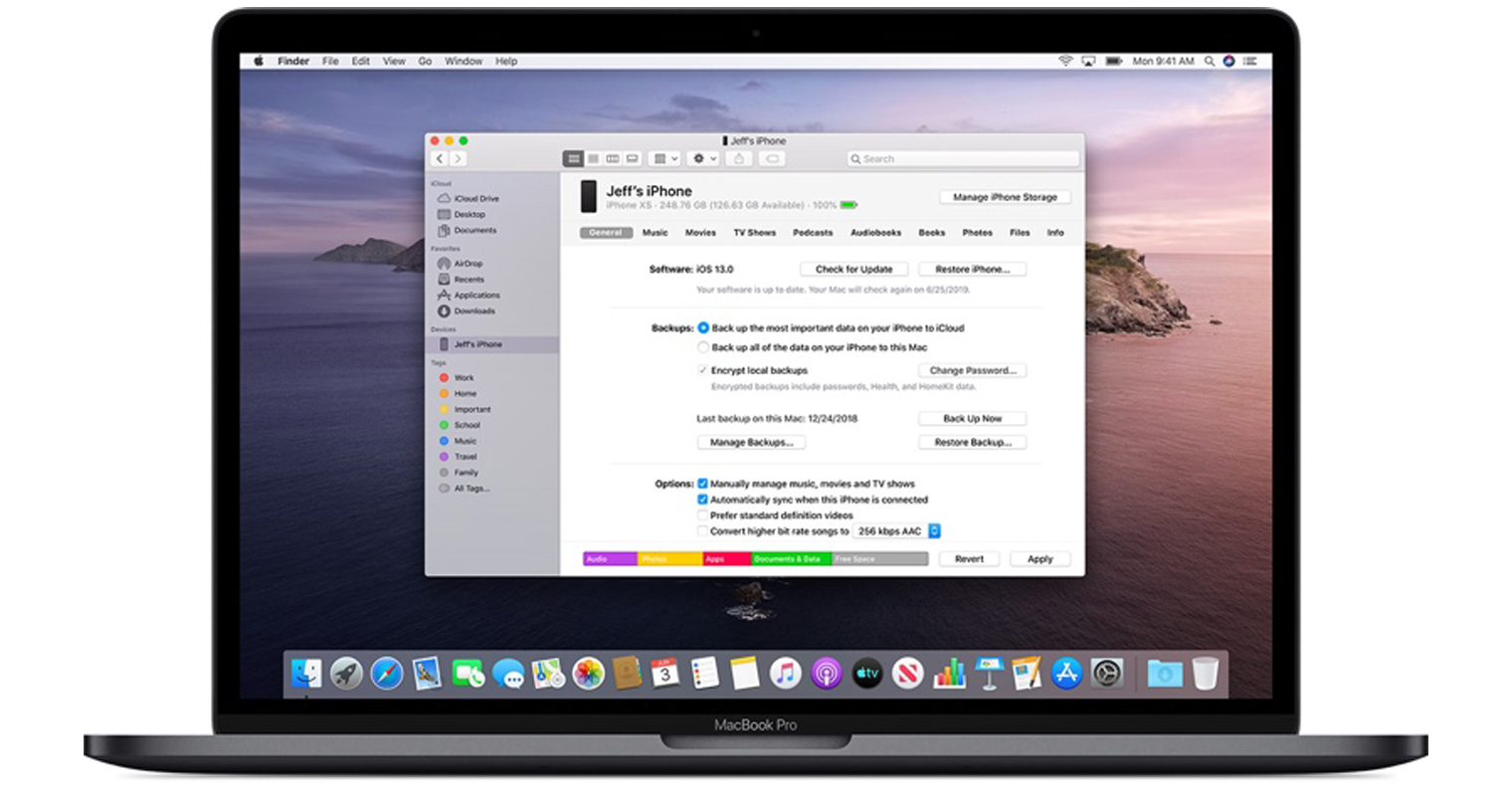Click the Apply button
Image resolution: width=1512 pixels, height=790 pixels.
(1039, 559)
